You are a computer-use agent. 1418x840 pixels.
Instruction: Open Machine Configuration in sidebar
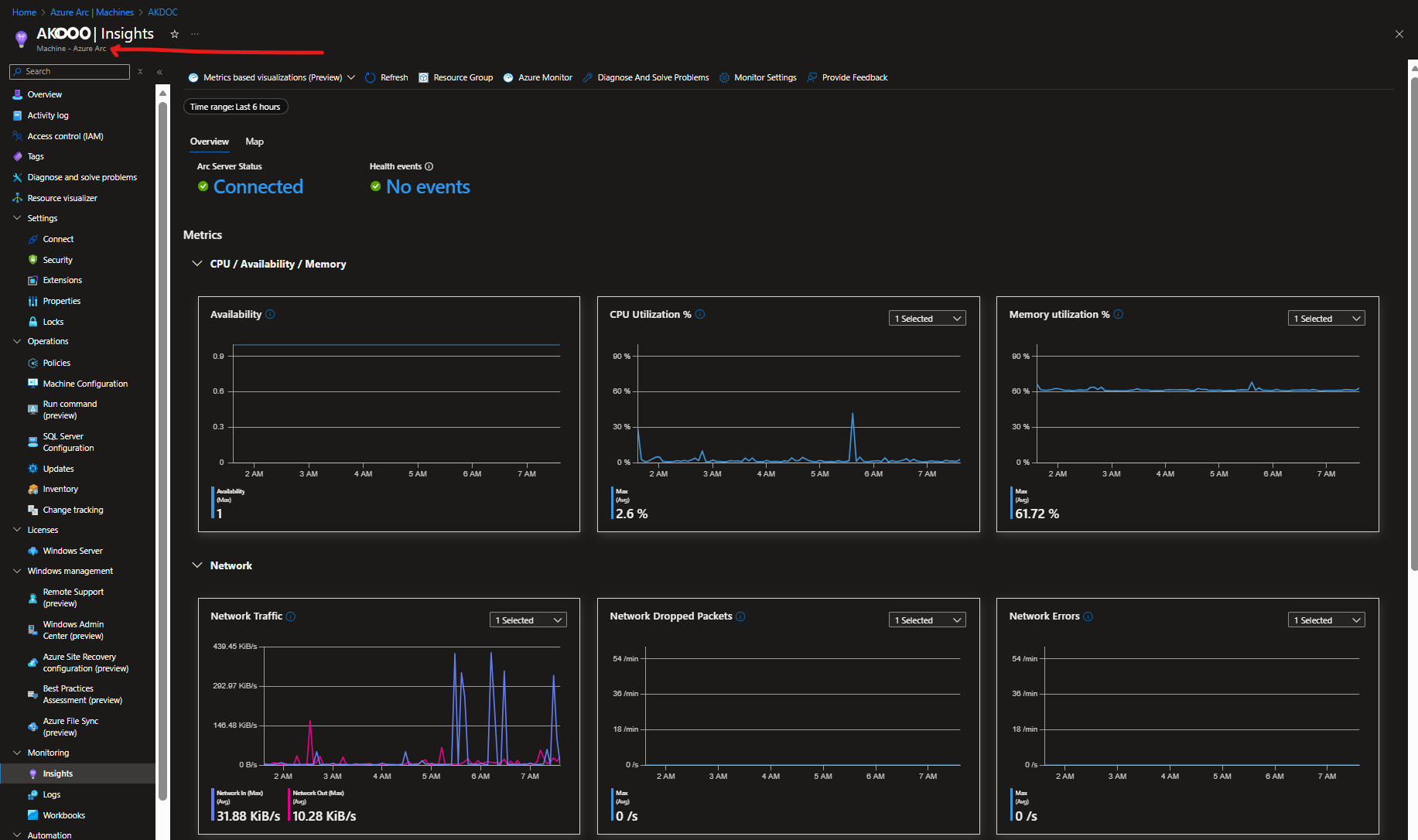77,384
